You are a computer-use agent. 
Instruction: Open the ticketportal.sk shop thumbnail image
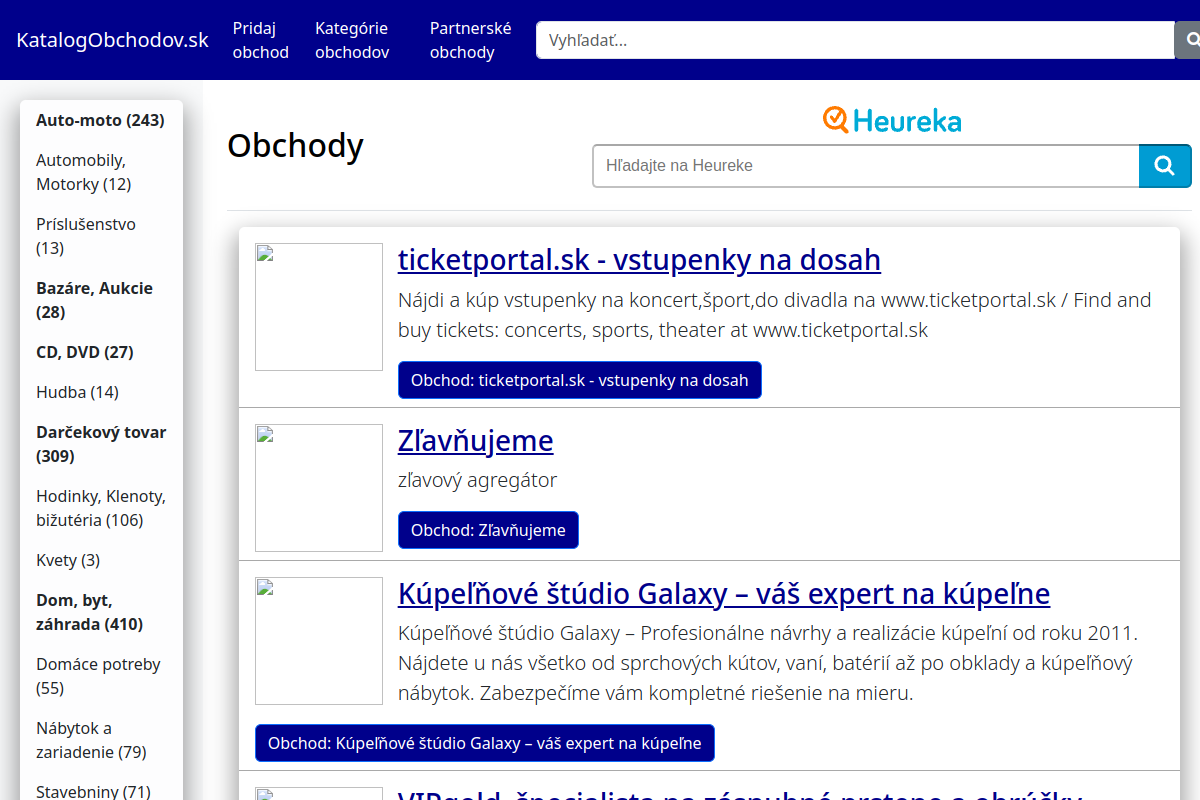click(319, 307)
